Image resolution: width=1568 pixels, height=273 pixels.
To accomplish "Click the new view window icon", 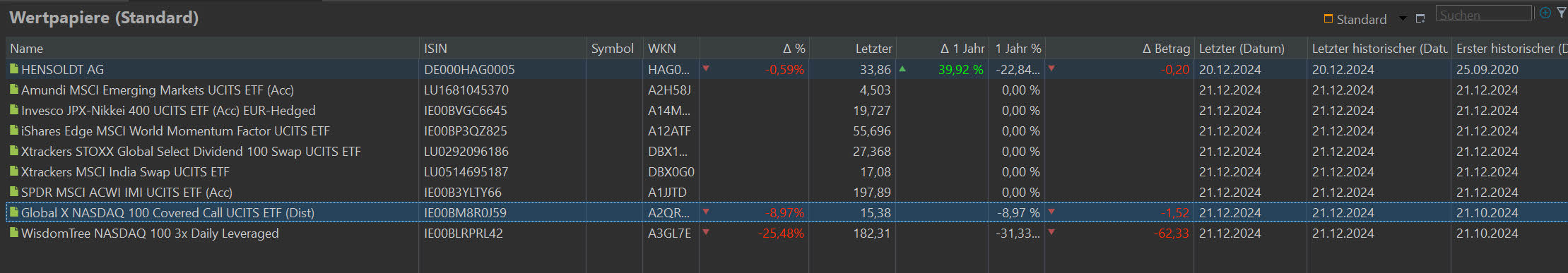I will [x=1420, y=19].
